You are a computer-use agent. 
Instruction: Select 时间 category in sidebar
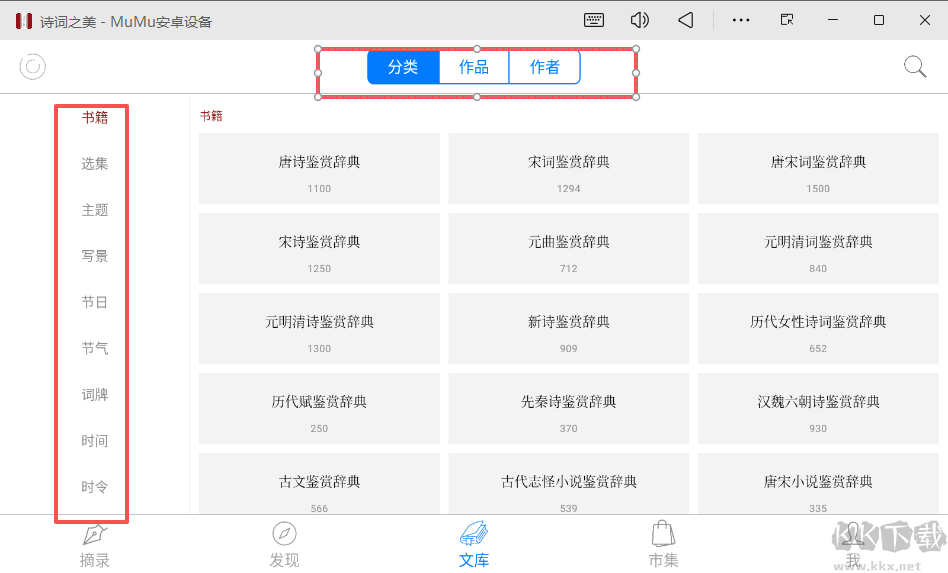[95, 441]
